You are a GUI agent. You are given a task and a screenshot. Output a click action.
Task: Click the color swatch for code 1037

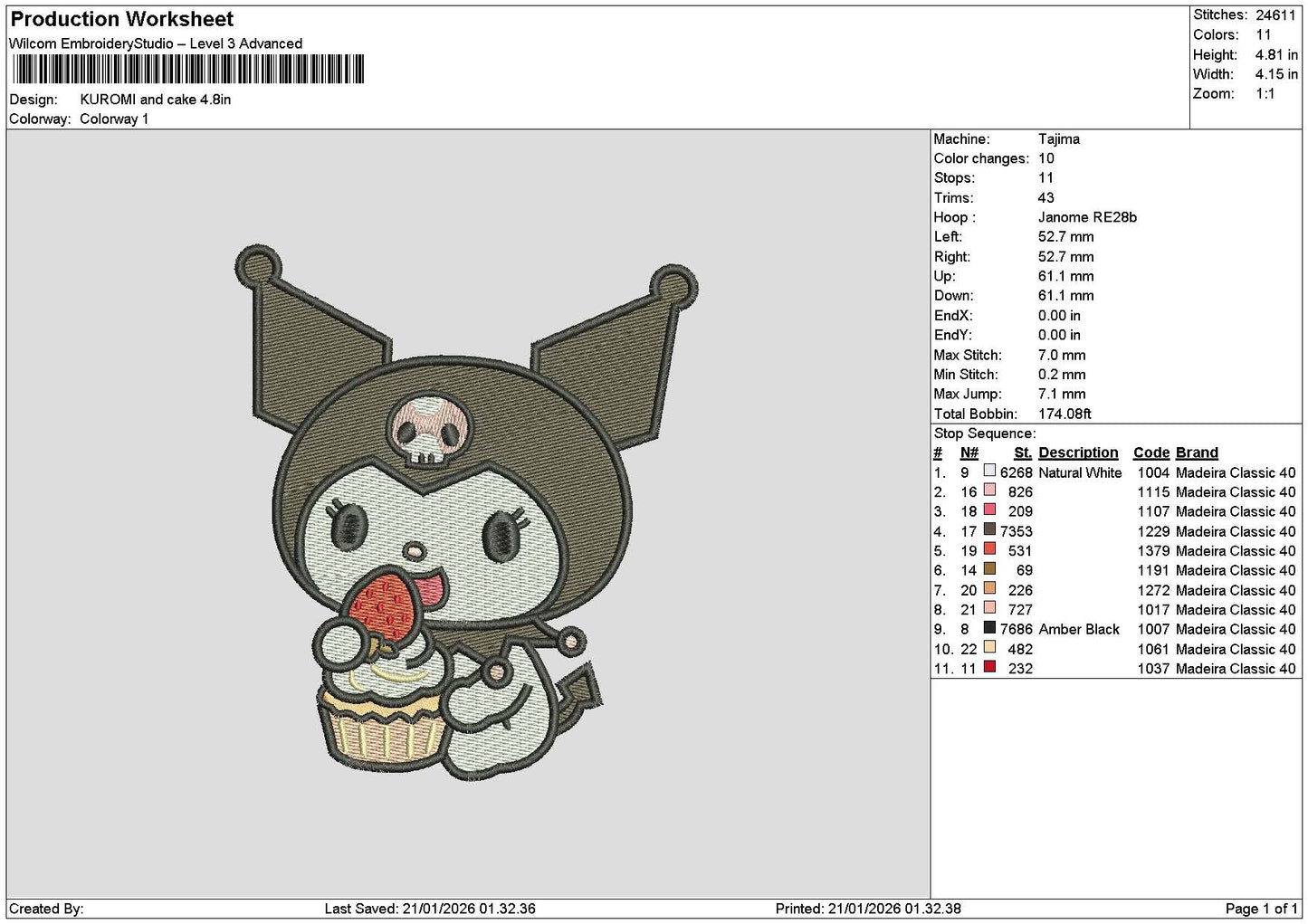click(x=990, y=668)
